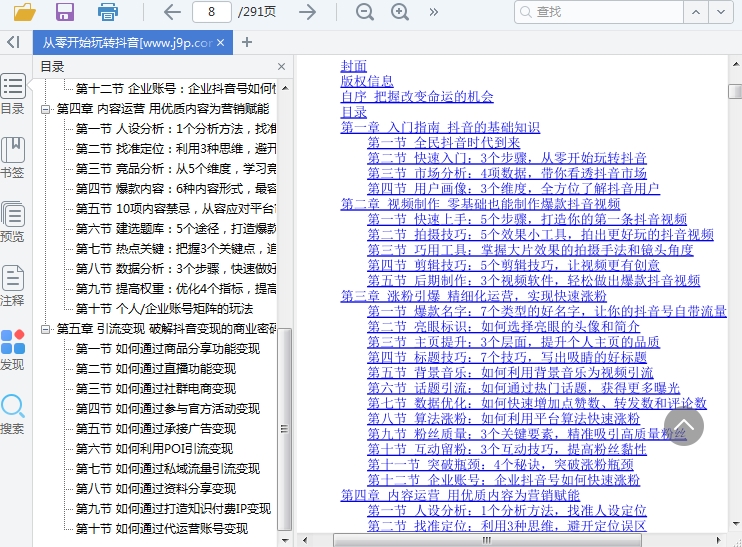The image size is (742, 547).
Task: Close the 从零开始玩转抖音 document tab
Action: tap(221, 43)
